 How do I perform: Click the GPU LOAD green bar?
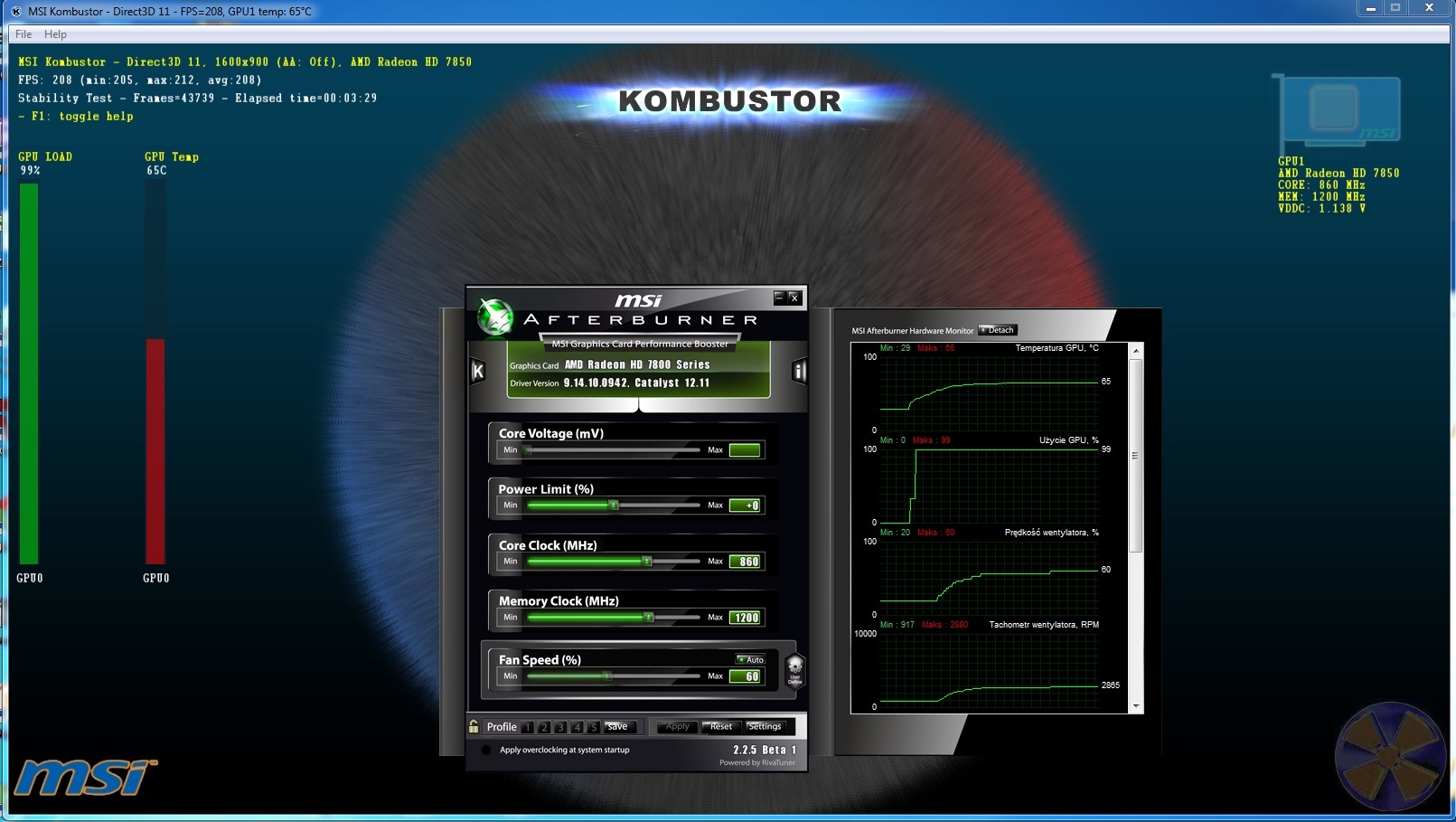[x=29, y=374]
